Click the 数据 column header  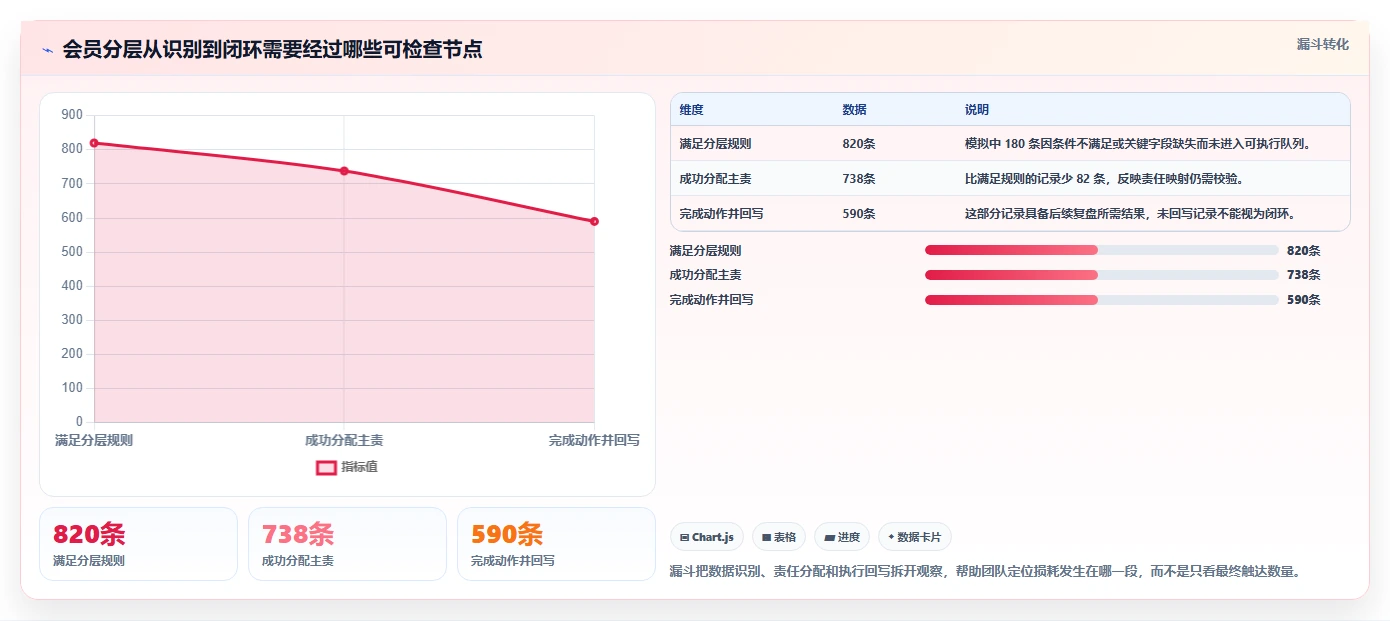[x=854, y=110]
